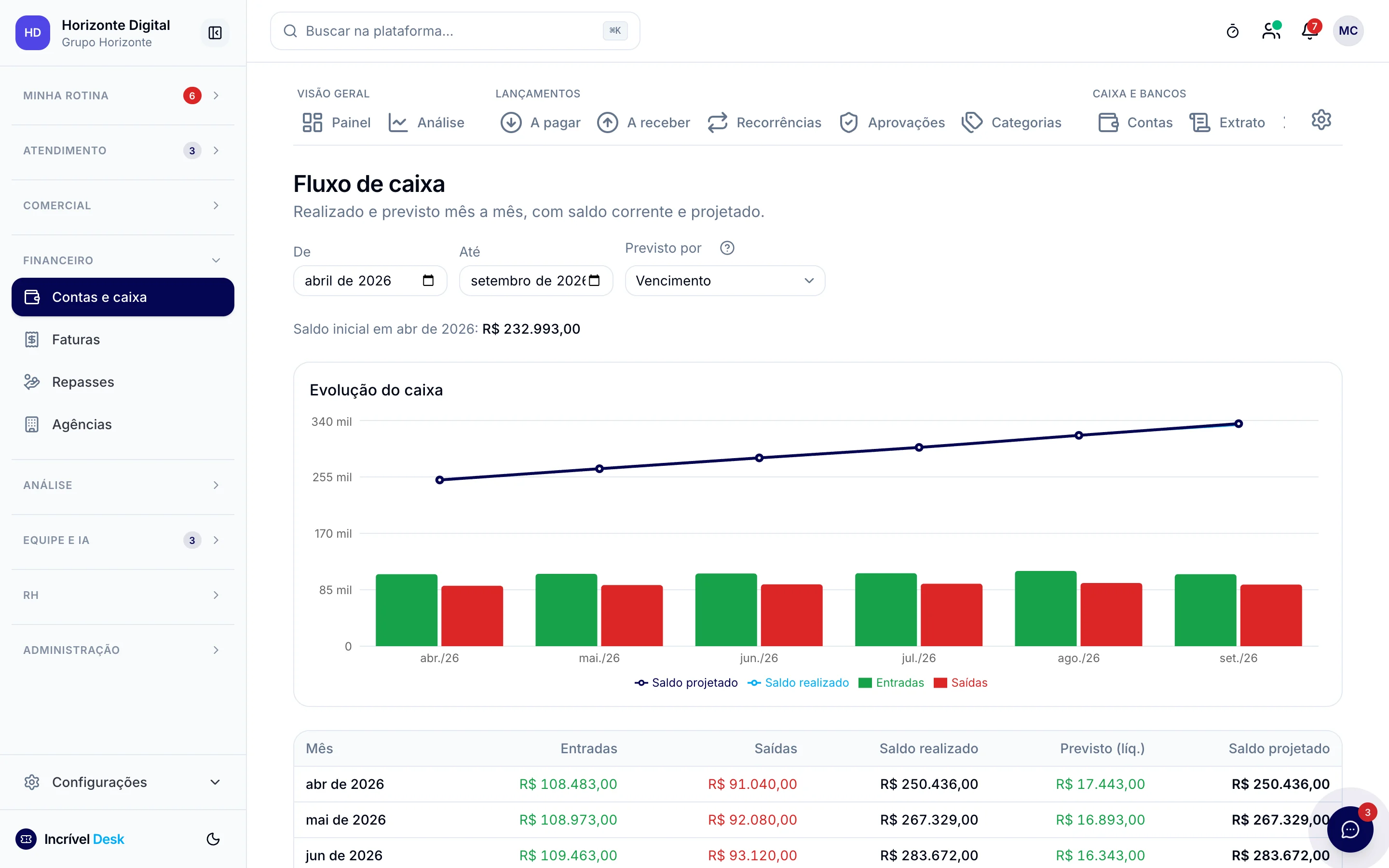Go to A pagar tab

tap(540, 122)
